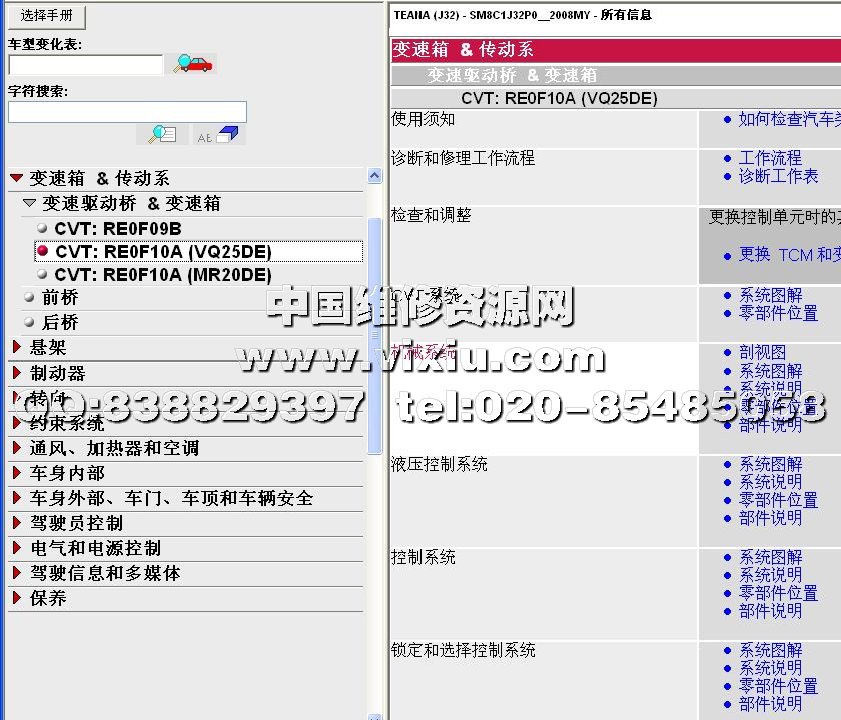Viewport: 841px width, 720px height.
Task: Select the CVT: RE0F10A (VQ25DE) bullet
Action: (x=43, y=251)
